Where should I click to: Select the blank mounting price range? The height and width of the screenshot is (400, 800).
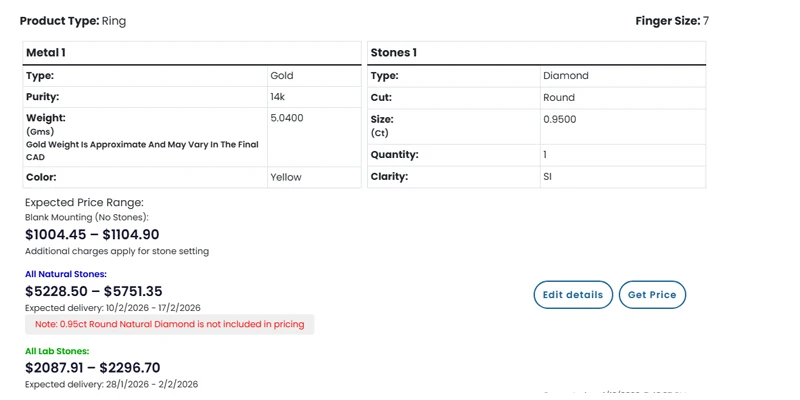click(x=92, y=234)
